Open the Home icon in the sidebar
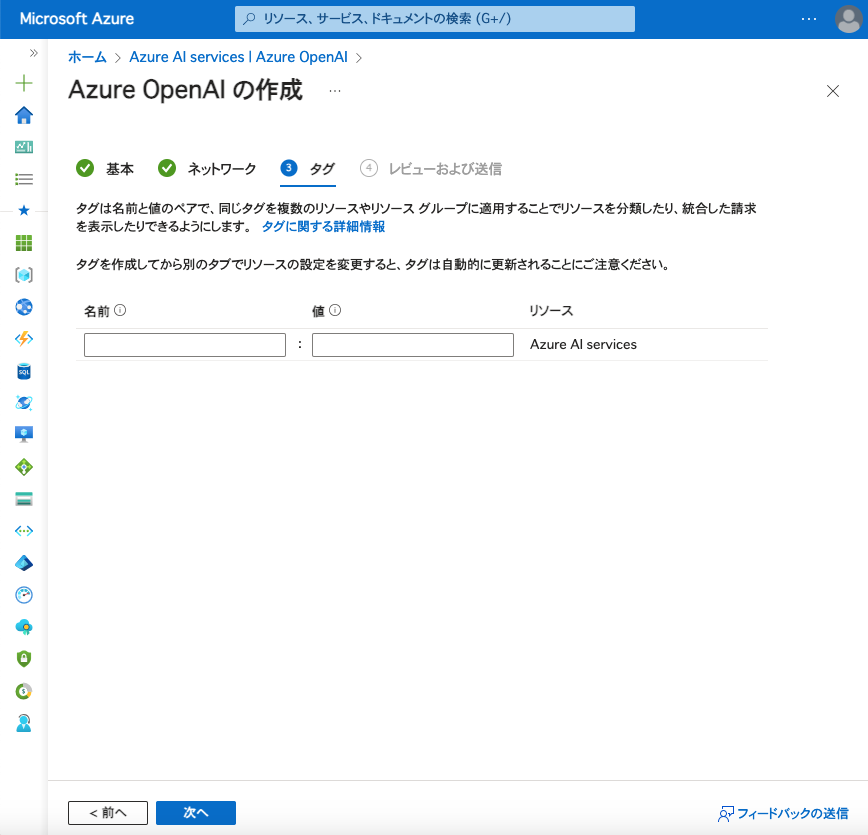 click(24, 115)
